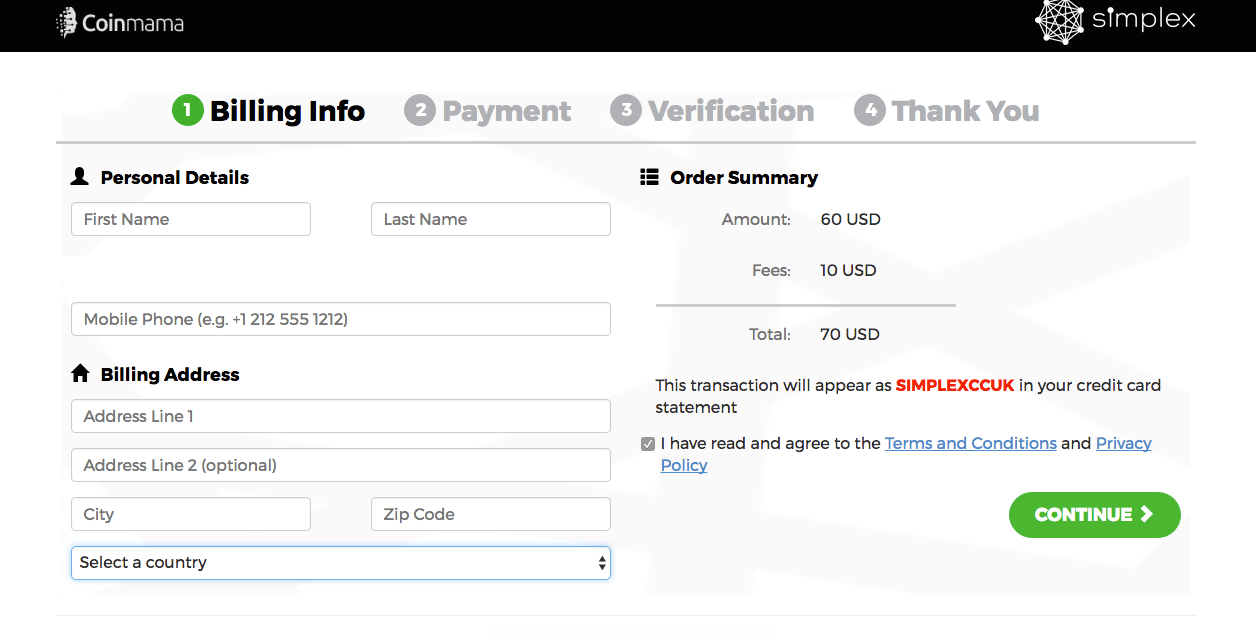The height and width of the screenshot is (634, 1256).
Task: Switch to the Verification step tab
Action: [730, 110]
